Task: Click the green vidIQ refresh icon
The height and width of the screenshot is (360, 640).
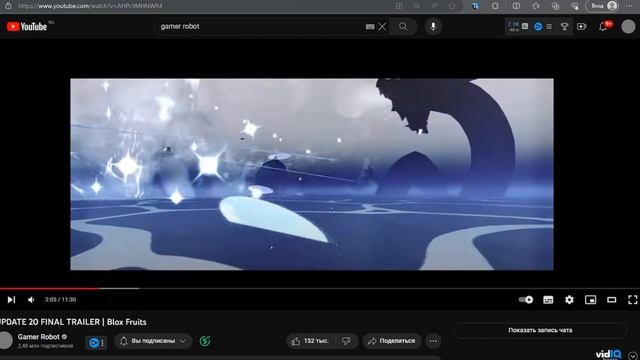Action: (205, 341)
